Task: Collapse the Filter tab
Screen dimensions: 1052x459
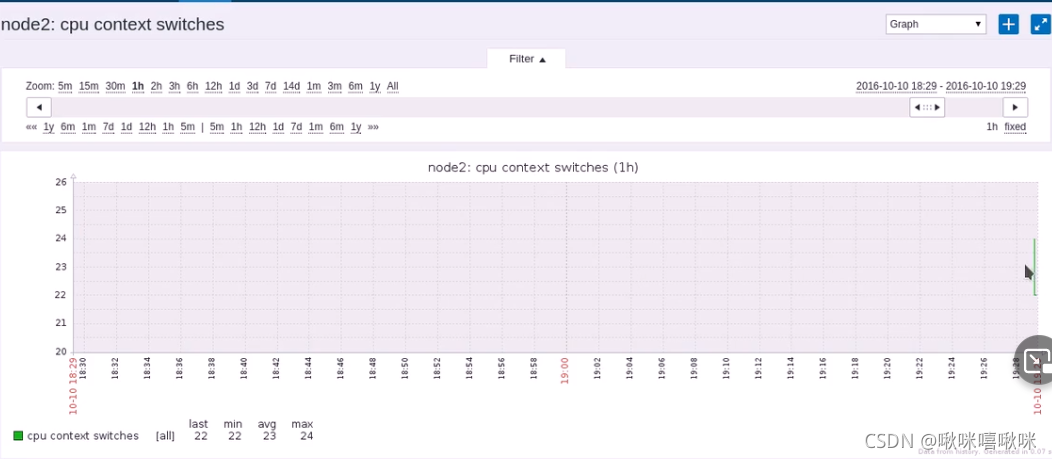Action: [527, 59]
